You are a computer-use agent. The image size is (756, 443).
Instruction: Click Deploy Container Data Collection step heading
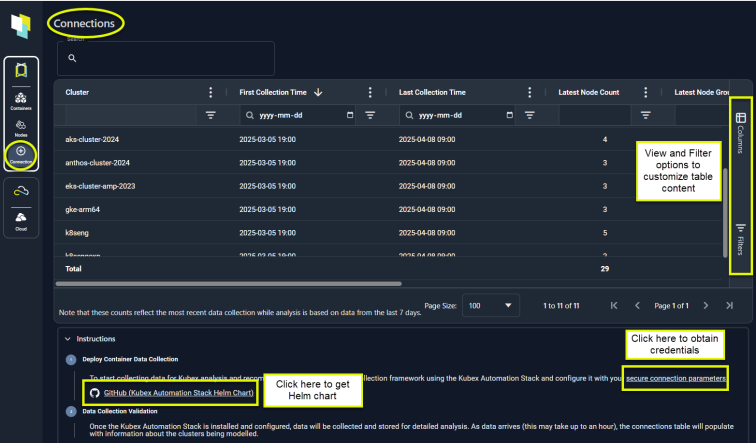pyautogui.click(x=130, y=359)
